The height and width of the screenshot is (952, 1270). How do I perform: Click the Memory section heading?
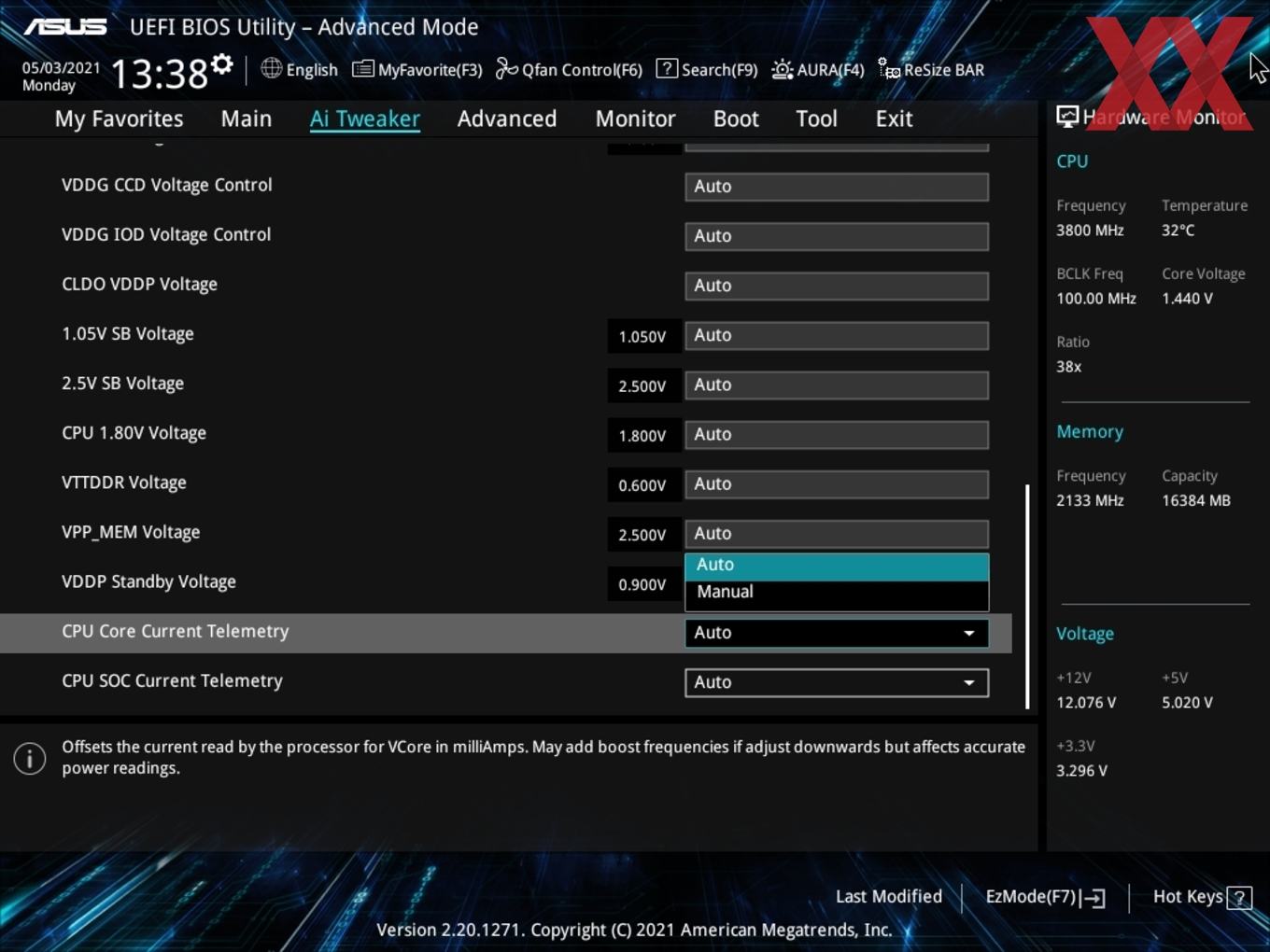1090,432
